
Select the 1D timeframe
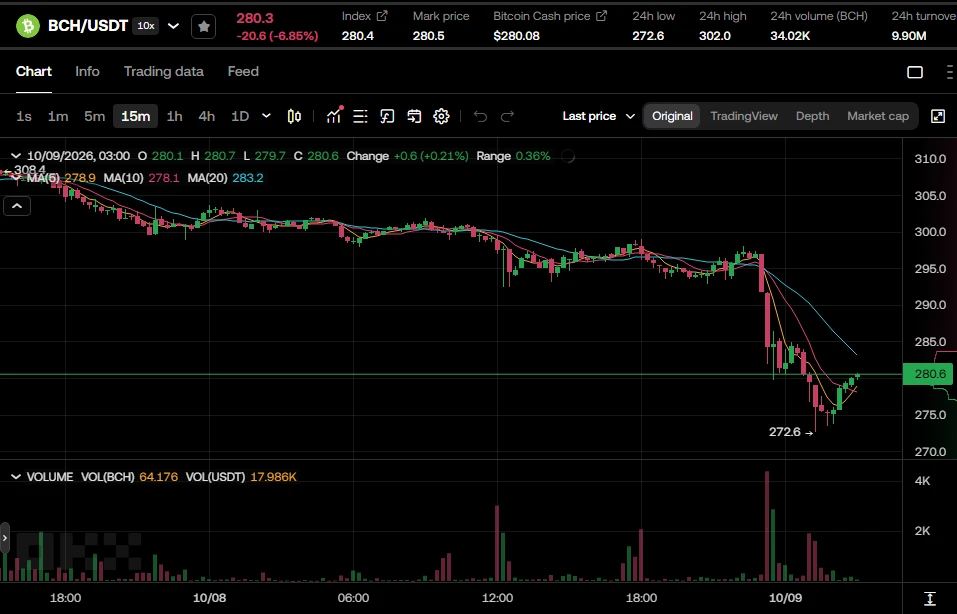(x=240, y=116)
